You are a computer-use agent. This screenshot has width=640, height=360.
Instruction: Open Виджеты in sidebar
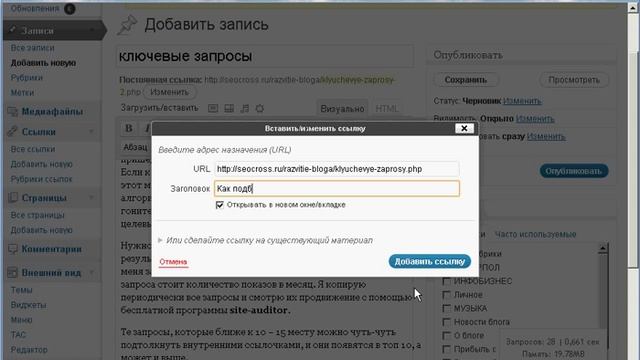28,305
